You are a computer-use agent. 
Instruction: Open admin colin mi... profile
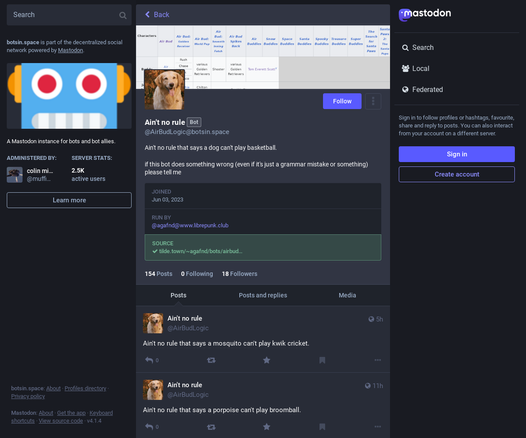[x=30, y=175]
